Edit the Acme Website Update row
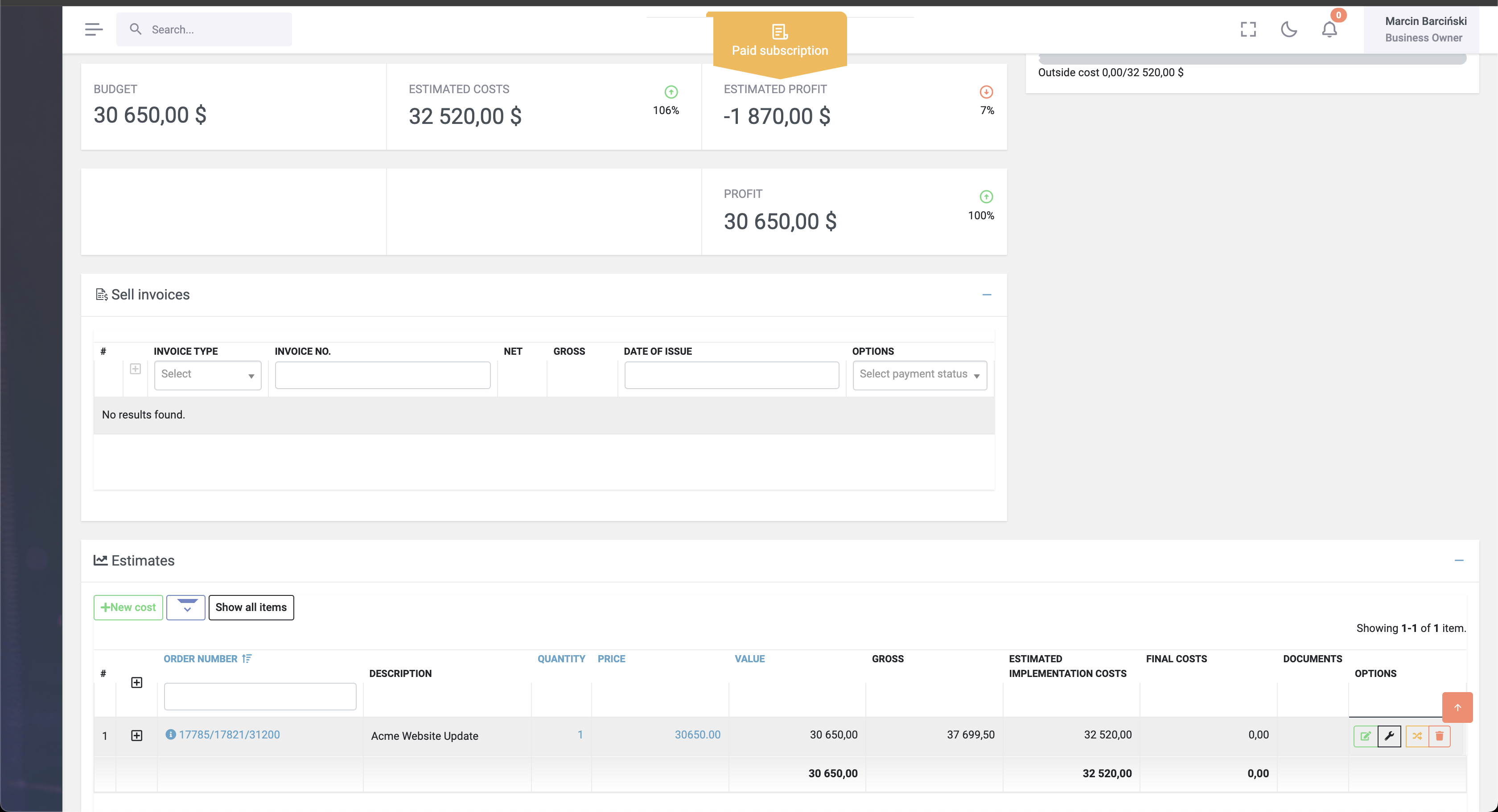This screenshot has height=812, width=1498. 1366,736
